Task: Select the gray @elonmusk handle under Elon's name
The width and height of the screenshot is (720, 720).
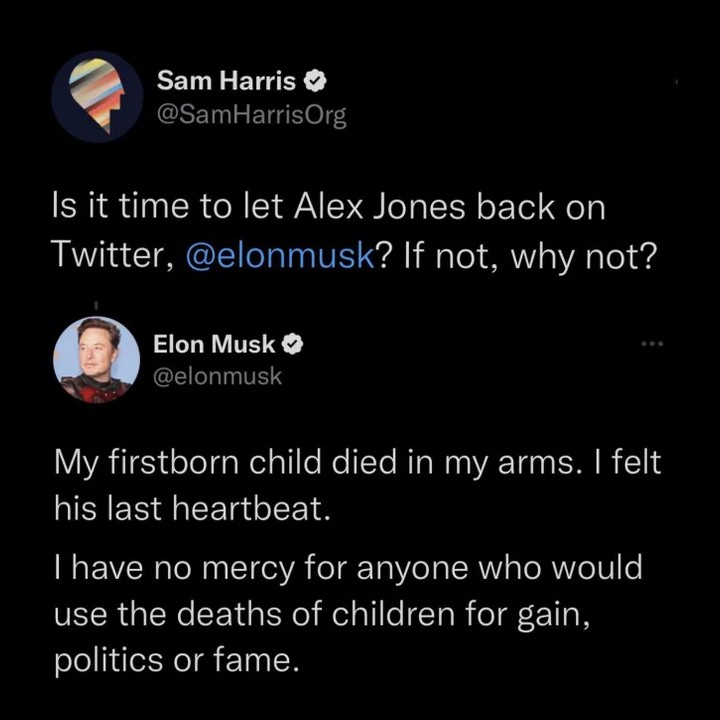Action: point(217,377)
